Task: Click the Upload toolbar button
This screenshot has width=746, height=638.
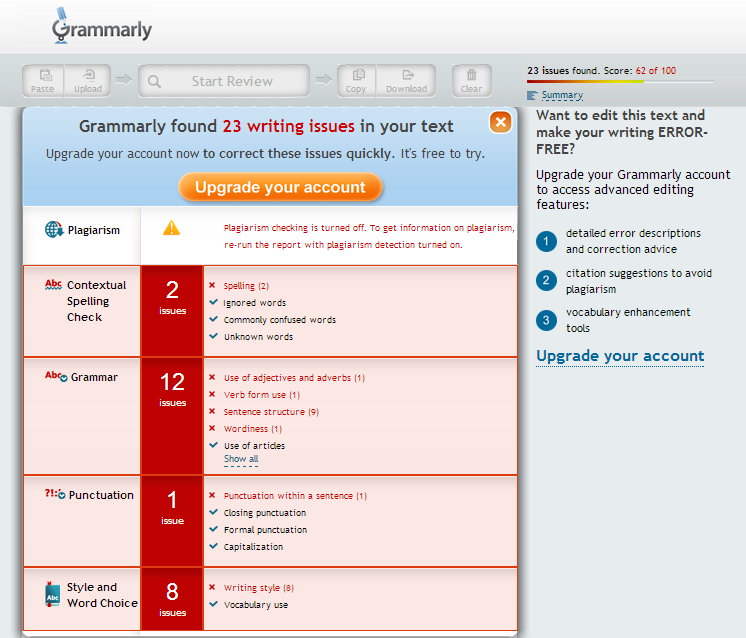Action: 88,81
